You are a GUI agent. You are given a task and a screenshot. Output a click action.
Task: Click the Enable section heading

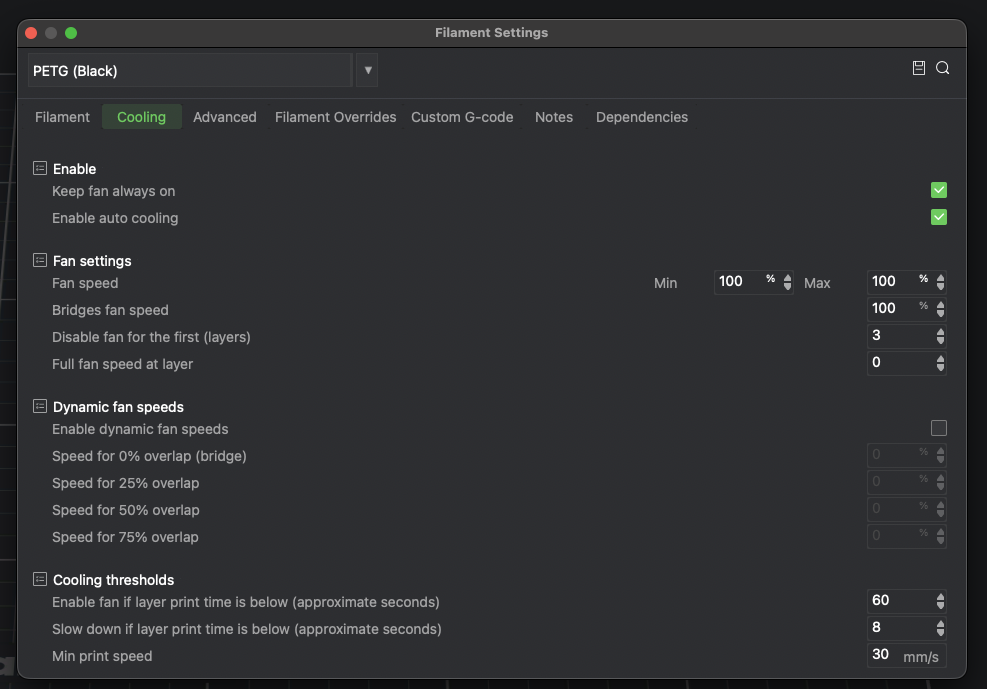(74, 169)
